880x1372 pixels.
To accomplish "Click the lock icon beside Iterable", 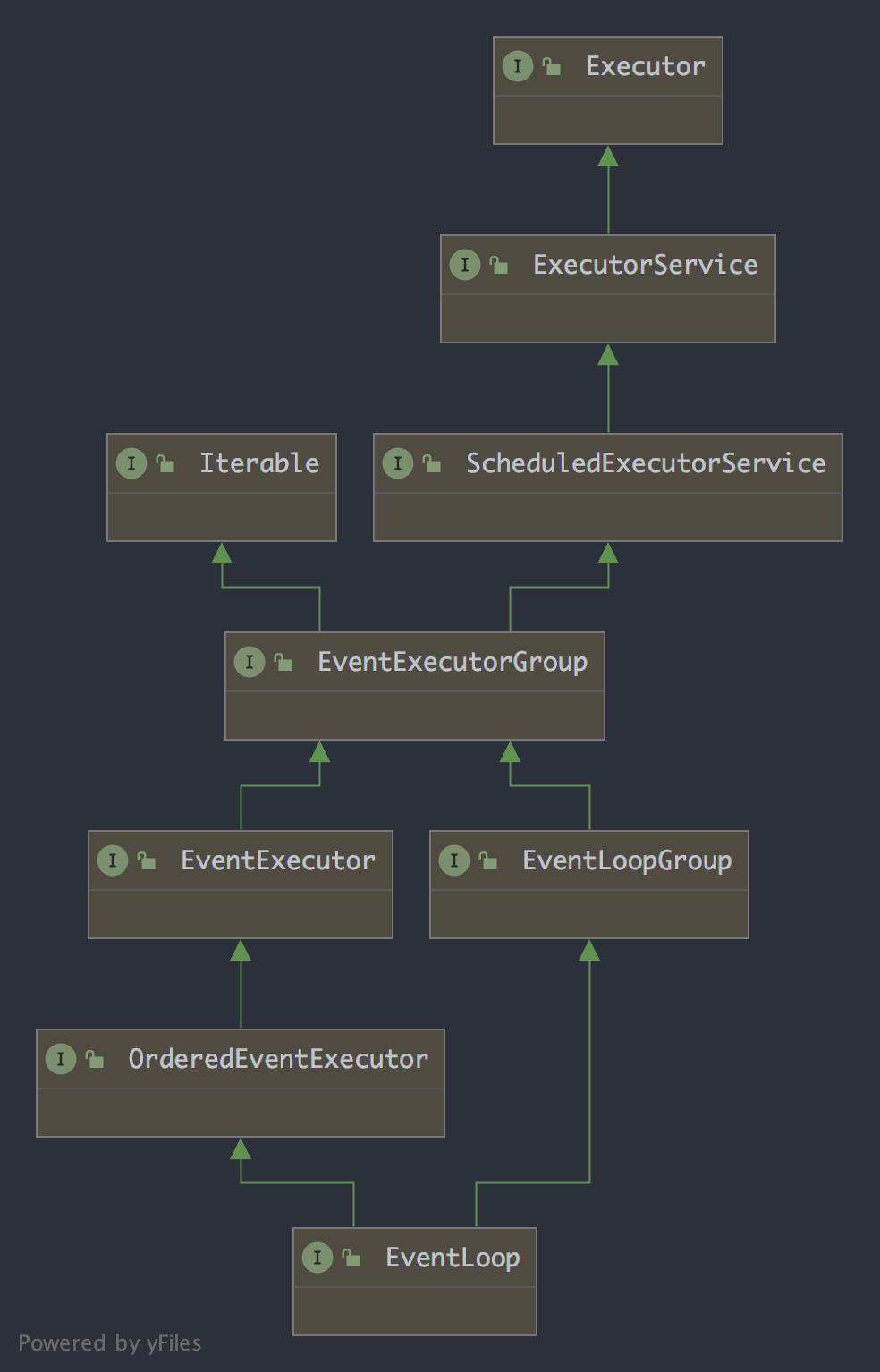I will tap(165, 463).
